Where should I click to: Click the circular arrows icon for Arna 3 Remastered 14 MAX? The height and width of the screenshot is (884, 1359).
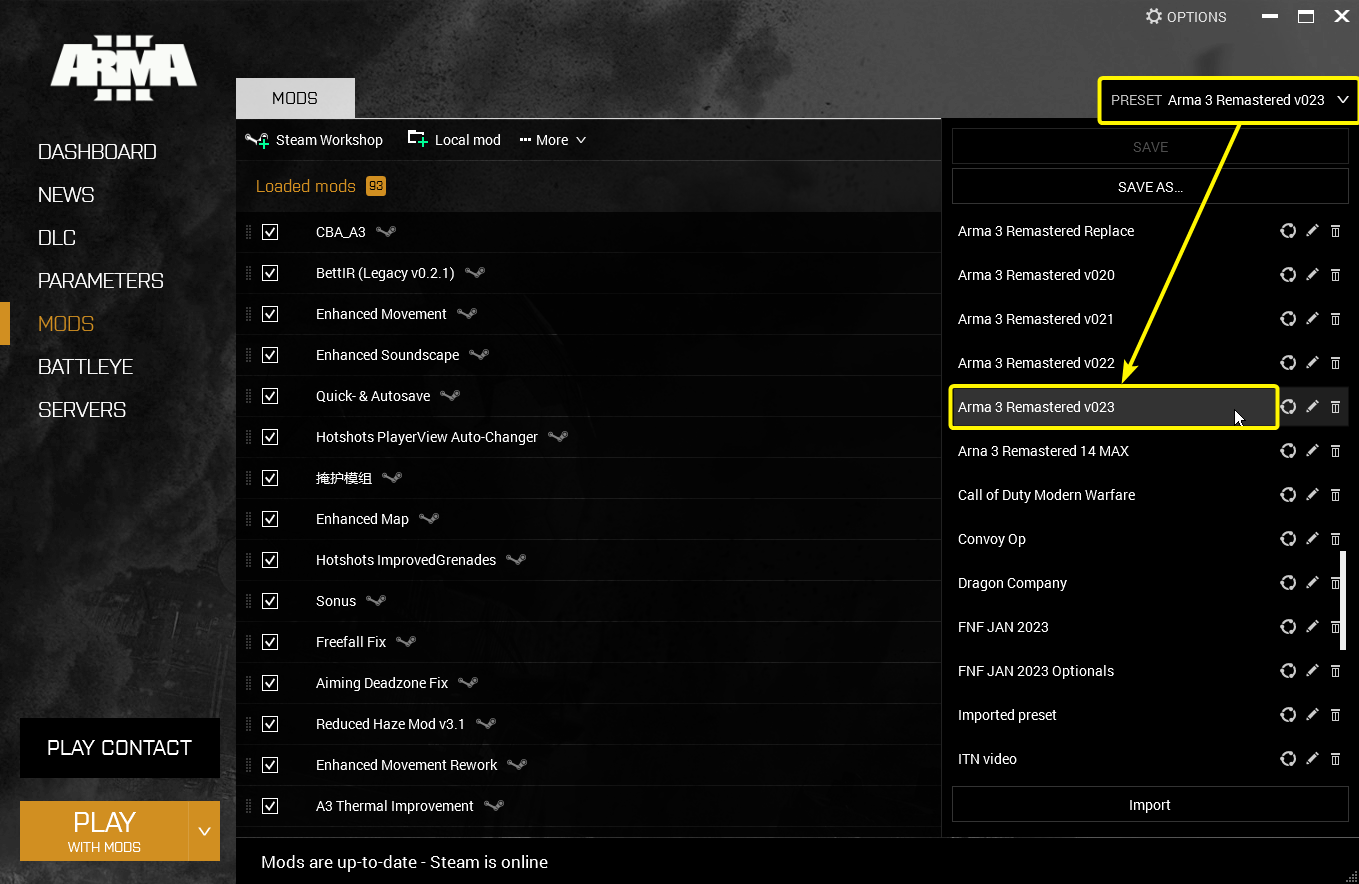pos(1288,451)
